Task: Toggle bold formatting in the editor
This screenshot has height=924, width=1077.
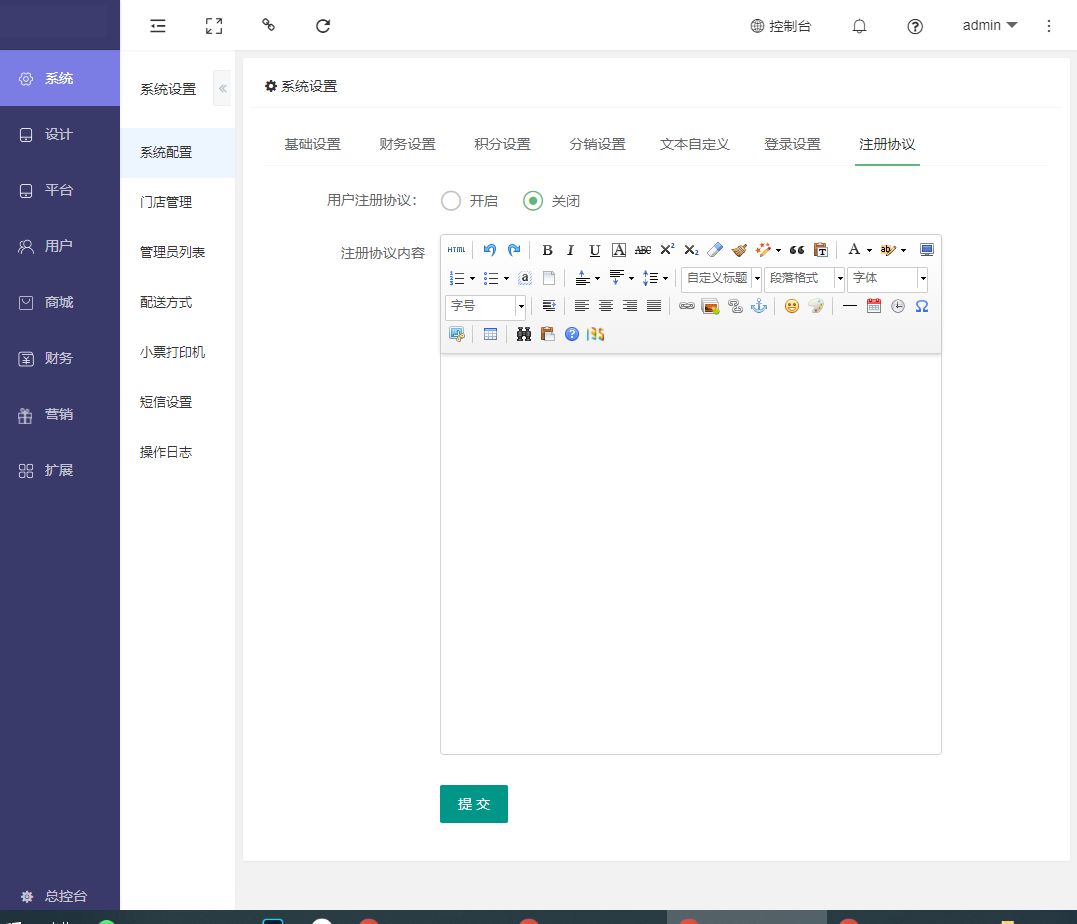Action: click(x=547, y=250)
